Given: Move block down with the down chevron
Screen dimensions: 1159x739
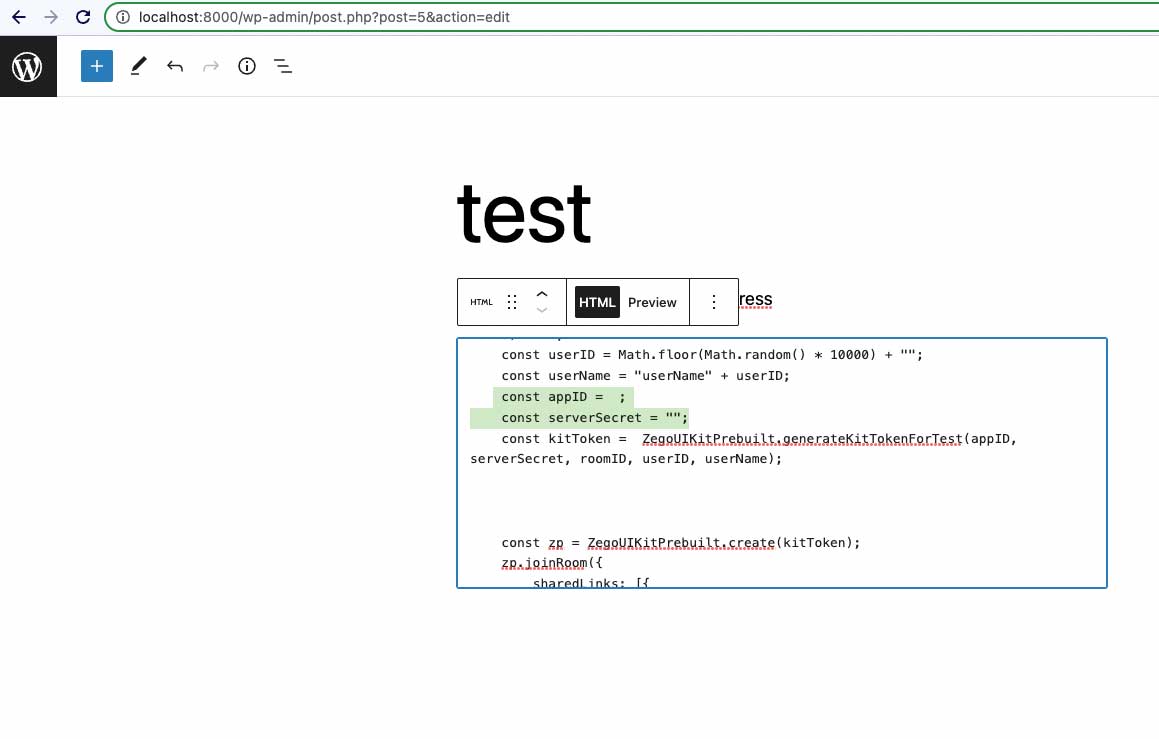Looking at the screenshot, I should (x=542, y=310).
